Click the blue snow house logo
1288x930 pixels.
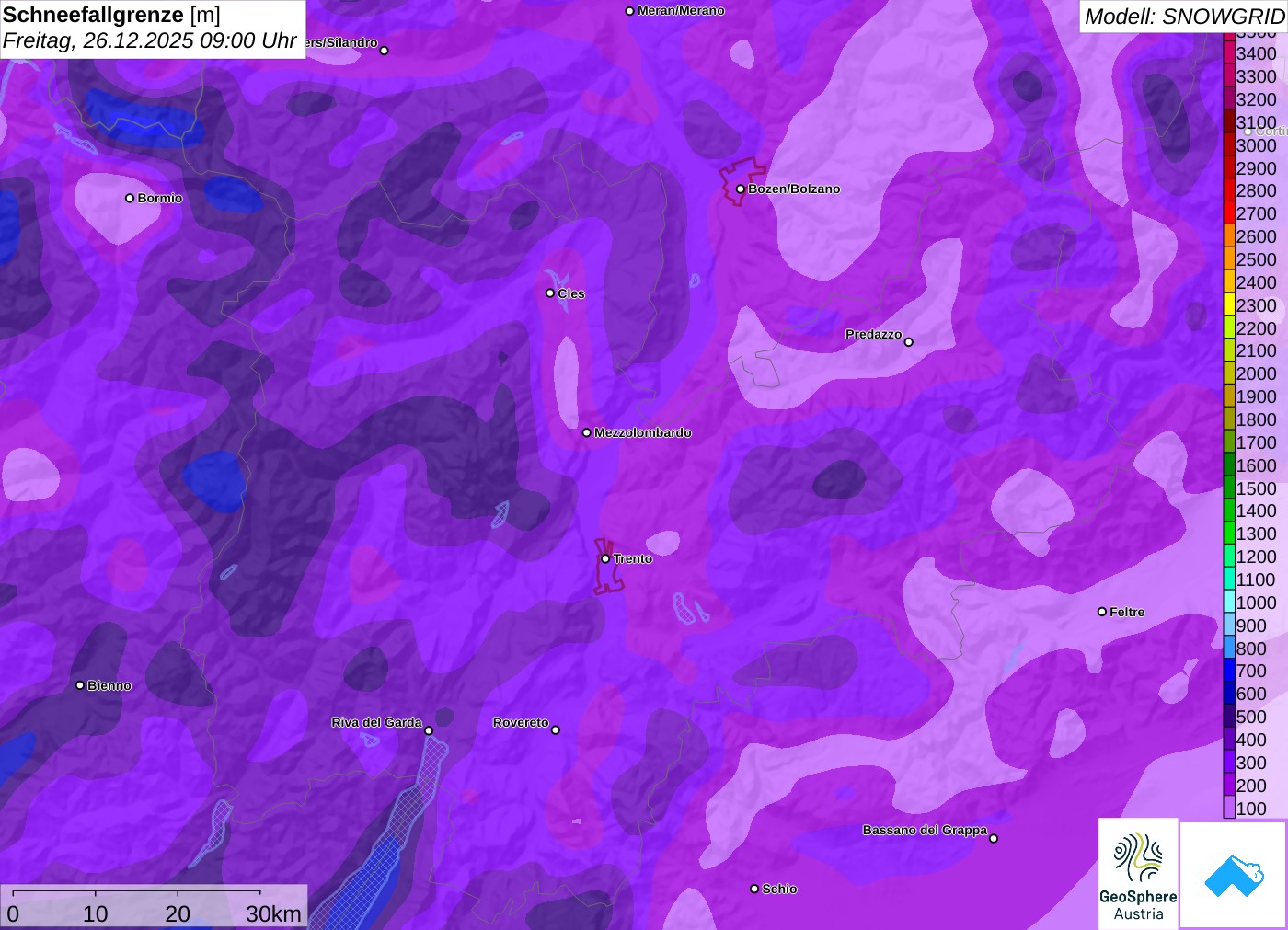pyautogui.click(x=1234, y=875)
